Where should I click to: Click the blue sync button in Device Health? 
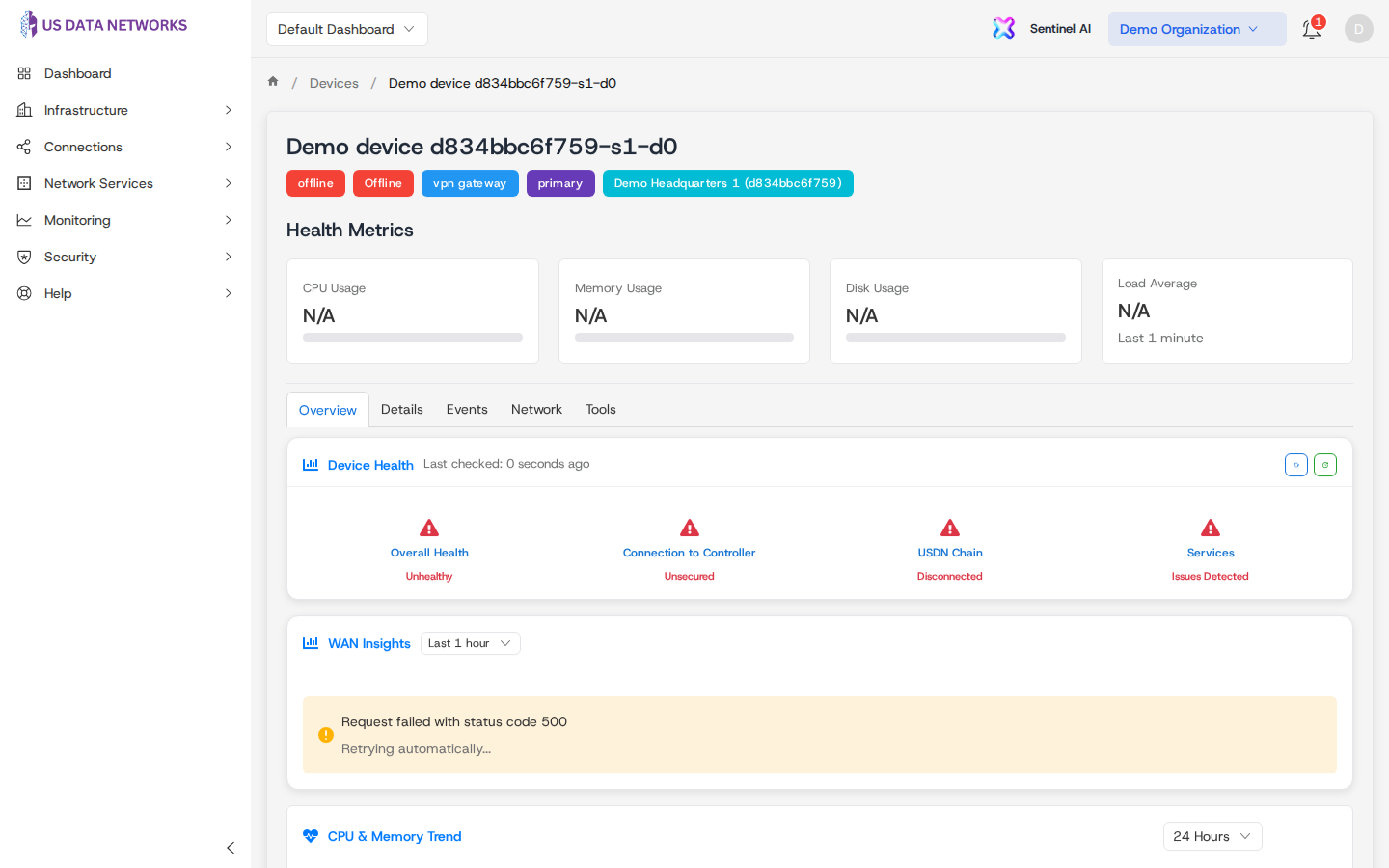[x=1296, y=465]
